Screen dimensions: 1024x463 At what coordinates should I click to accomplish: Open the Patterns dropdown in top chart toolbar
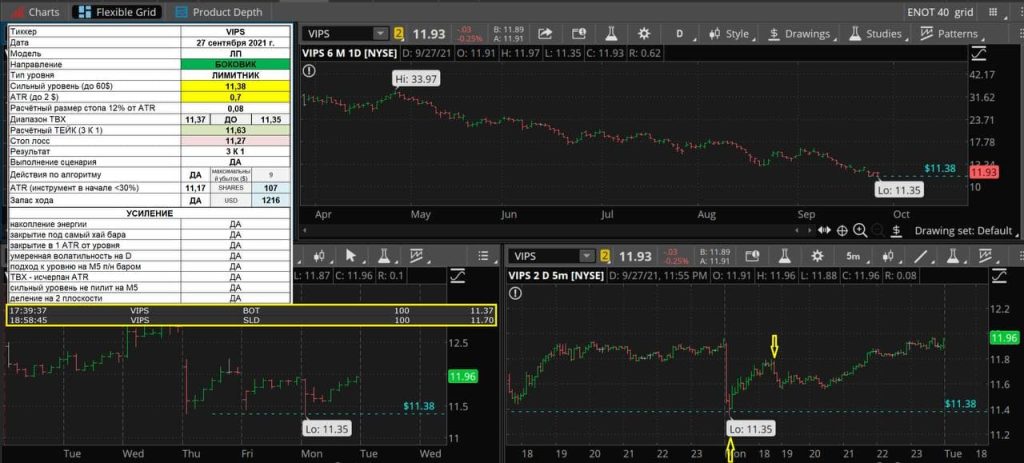(950, 34)
